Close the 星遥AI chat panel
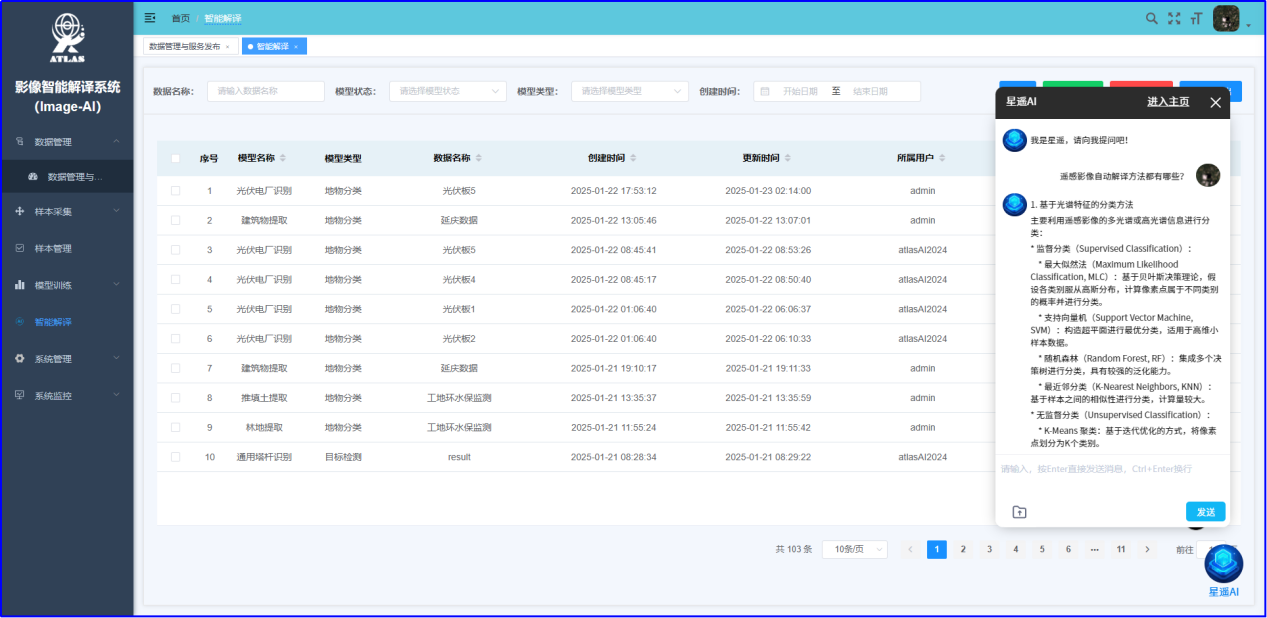 pos(1215,102)
